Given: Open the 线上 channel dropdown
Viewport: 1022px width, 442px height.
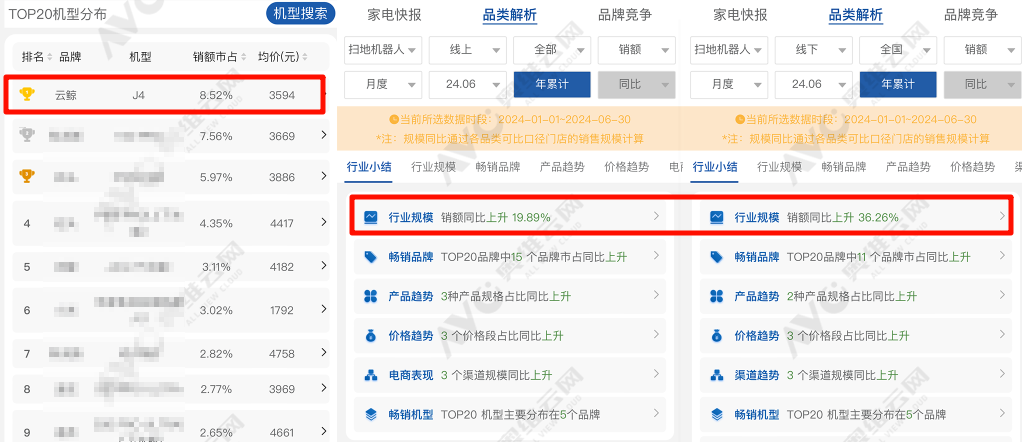Looking at the screenshot, I should coord(467,50).
